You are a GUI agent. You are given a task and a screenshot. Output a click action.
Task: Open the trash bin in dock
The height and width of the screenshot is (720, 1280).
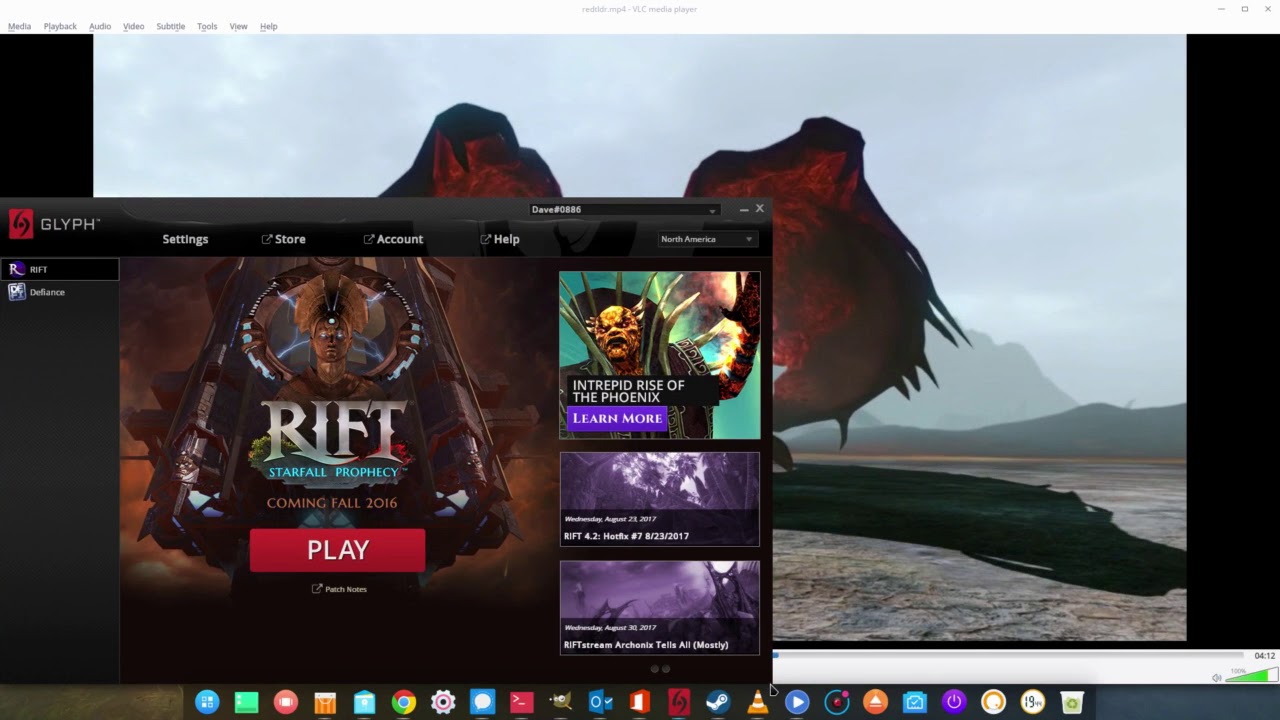(1072, 702)
